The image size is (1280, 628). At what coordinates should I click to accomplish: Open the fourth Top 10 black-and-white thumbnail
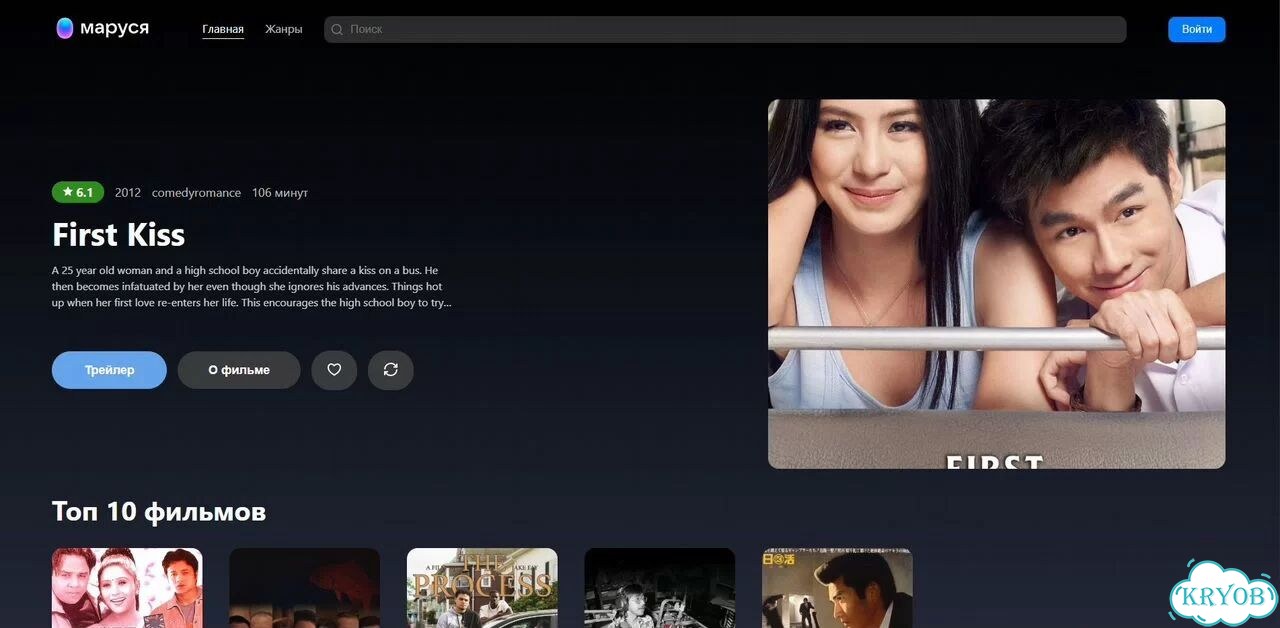(659, 588)
